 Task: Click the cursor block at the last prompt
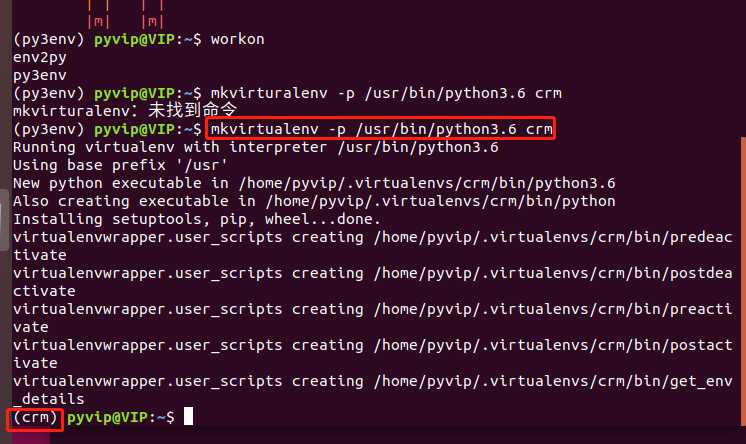tap(188, 416)
